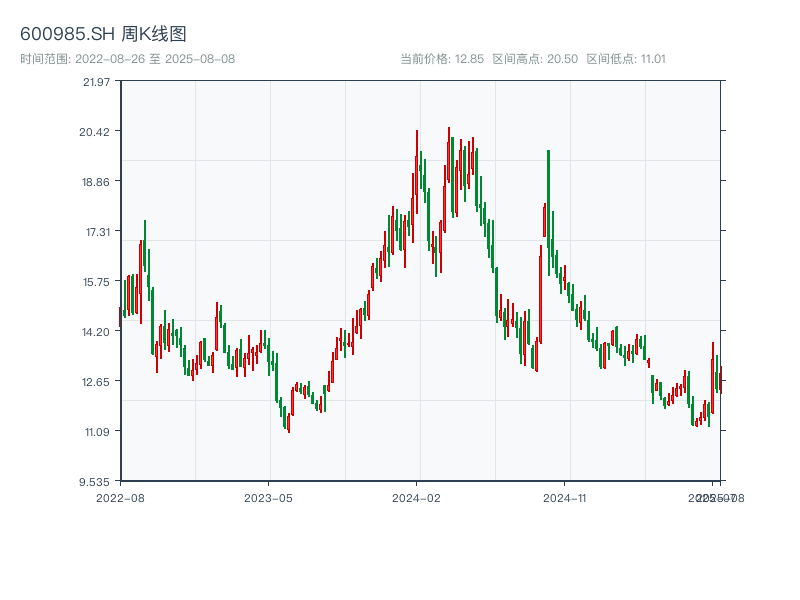
Task: Click the 当前价格: 12.85 value
Action: tap(442, 59)
